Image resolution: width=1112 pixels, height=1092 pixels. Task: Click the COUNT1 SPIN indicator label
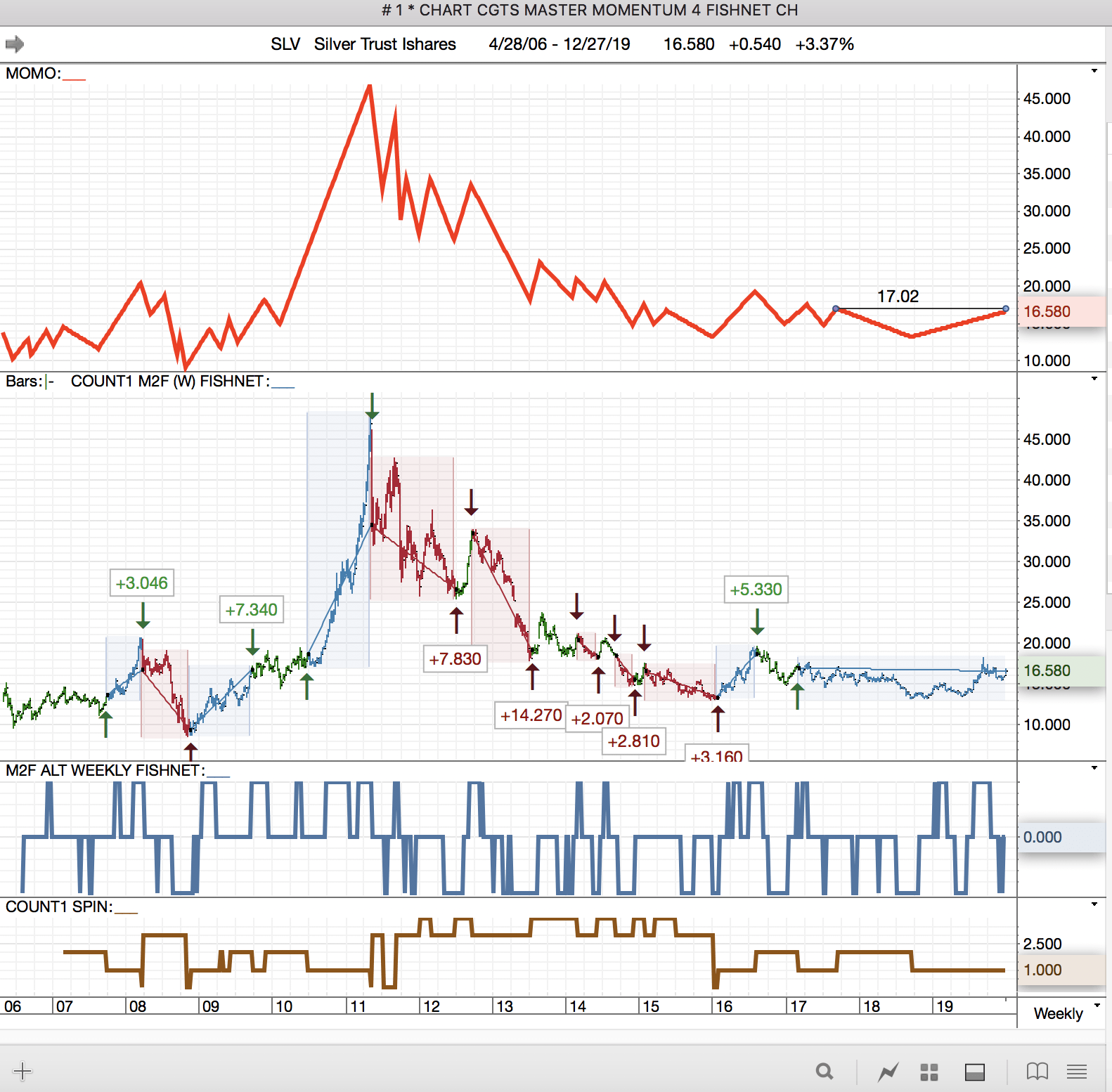point(58,907)
